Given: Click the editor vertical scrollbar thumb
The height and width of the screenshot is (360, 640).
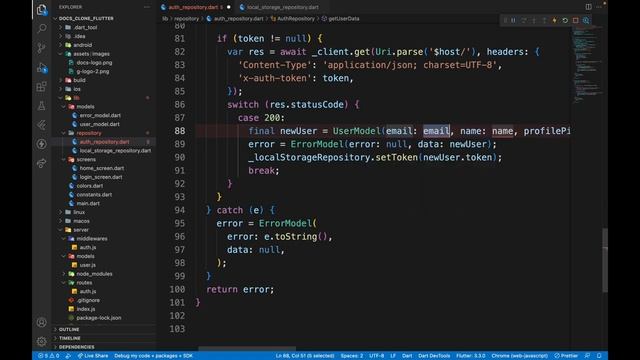Looking at the screenshot, I should point(605,260).
